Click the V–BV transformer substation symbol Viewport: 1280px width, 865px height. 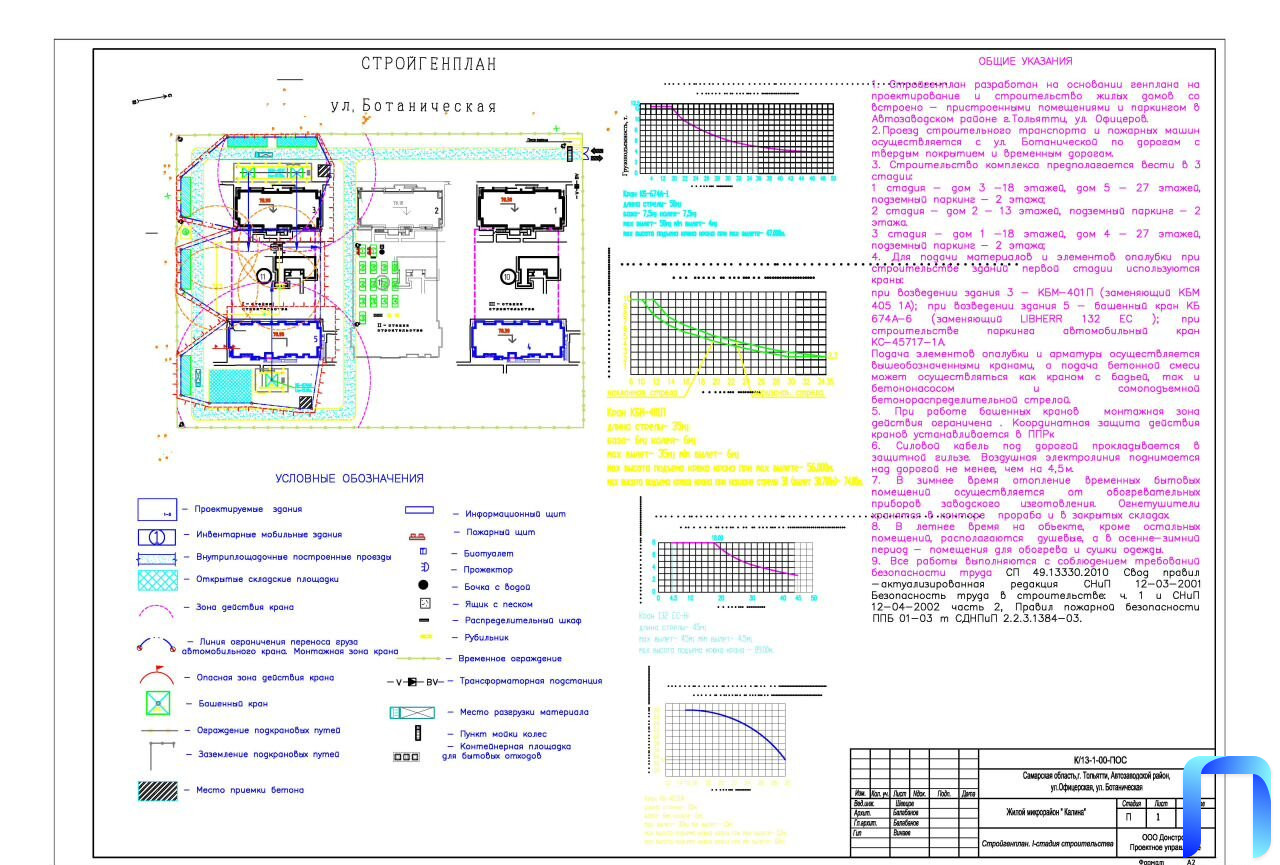(x=414, y=681)
